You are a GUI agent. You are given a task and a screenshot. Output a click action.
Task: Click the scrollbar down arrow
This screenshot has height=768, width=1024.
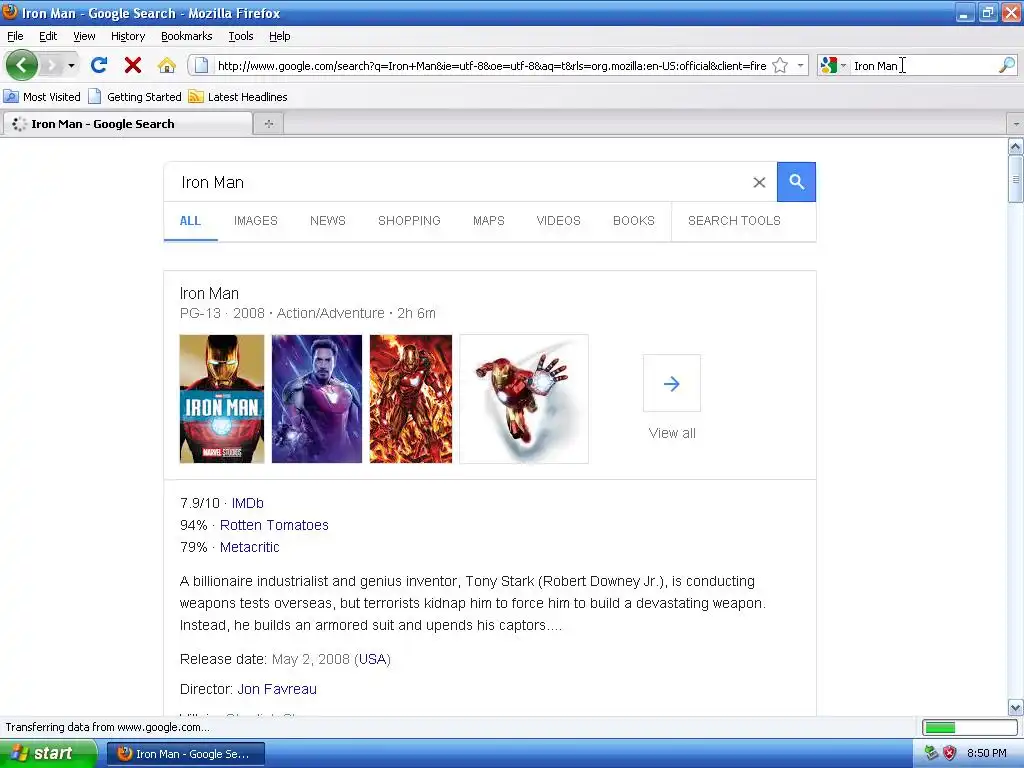1015,707
